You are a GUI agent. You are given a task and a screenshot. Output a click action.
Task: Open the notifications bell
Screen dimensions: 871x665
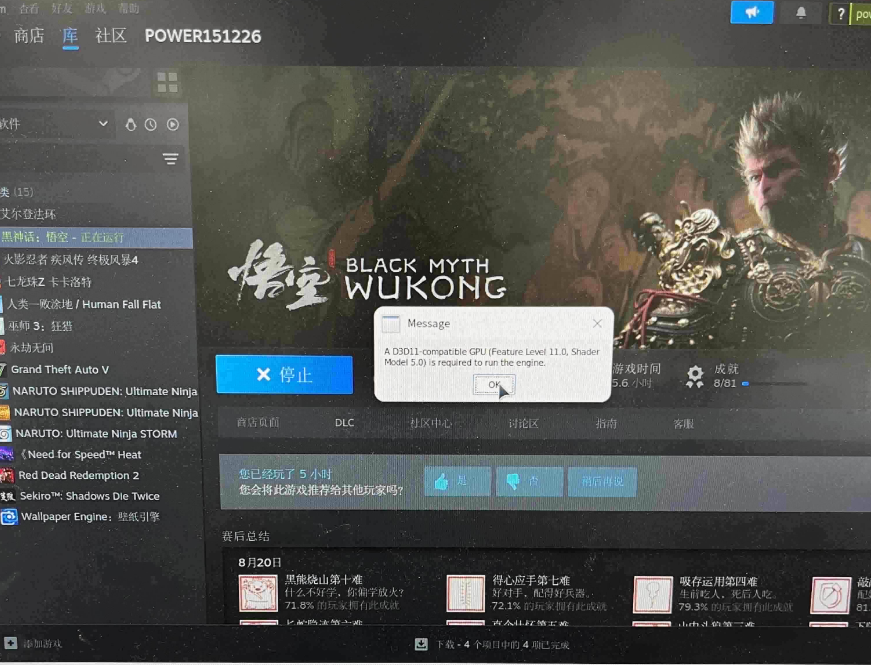click(x=801, y=13)
